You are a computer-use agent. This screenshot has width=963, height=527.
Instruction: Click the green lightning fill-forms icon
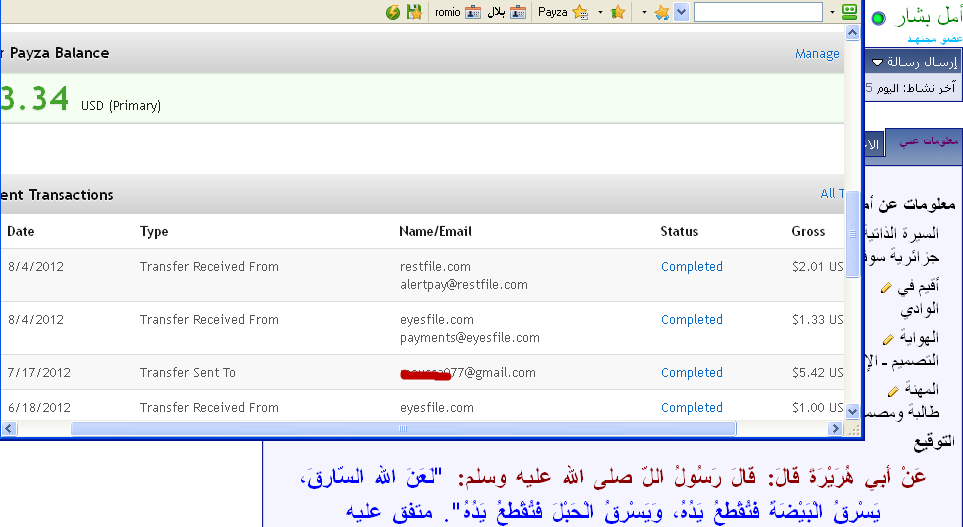(x=393, y=12)
